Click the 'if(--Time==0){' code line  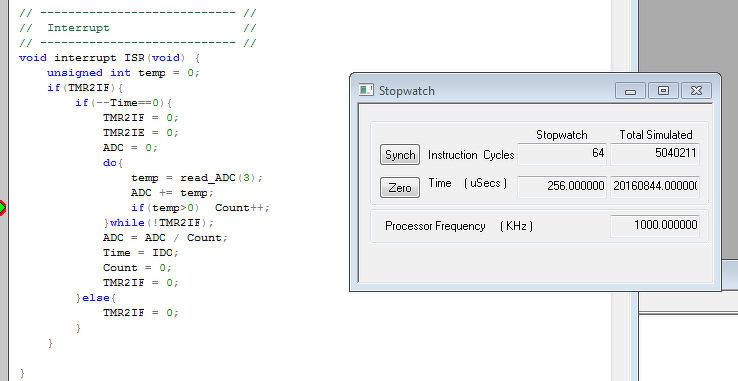coord(123,103)
